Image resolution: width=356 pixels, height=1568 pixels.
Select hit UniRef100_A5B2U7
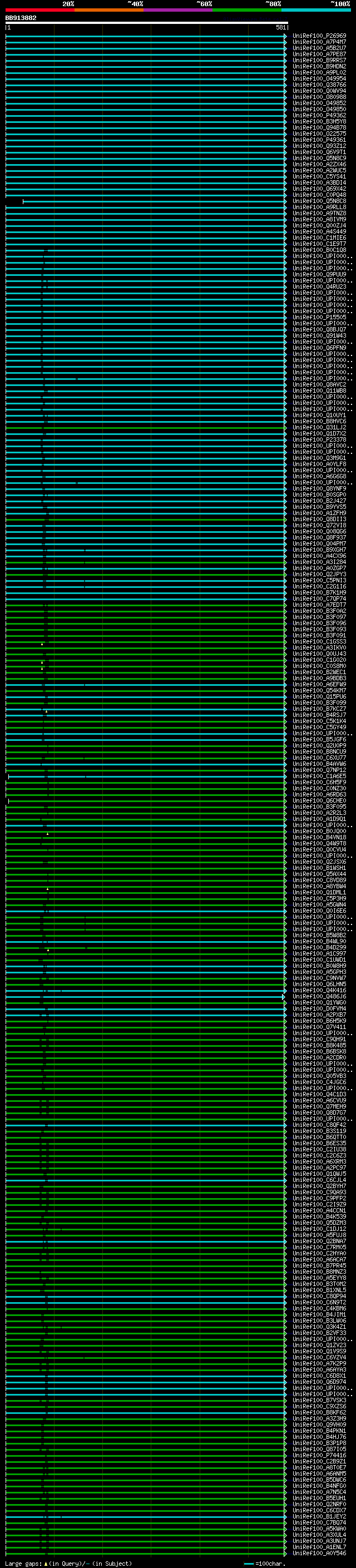319,48
